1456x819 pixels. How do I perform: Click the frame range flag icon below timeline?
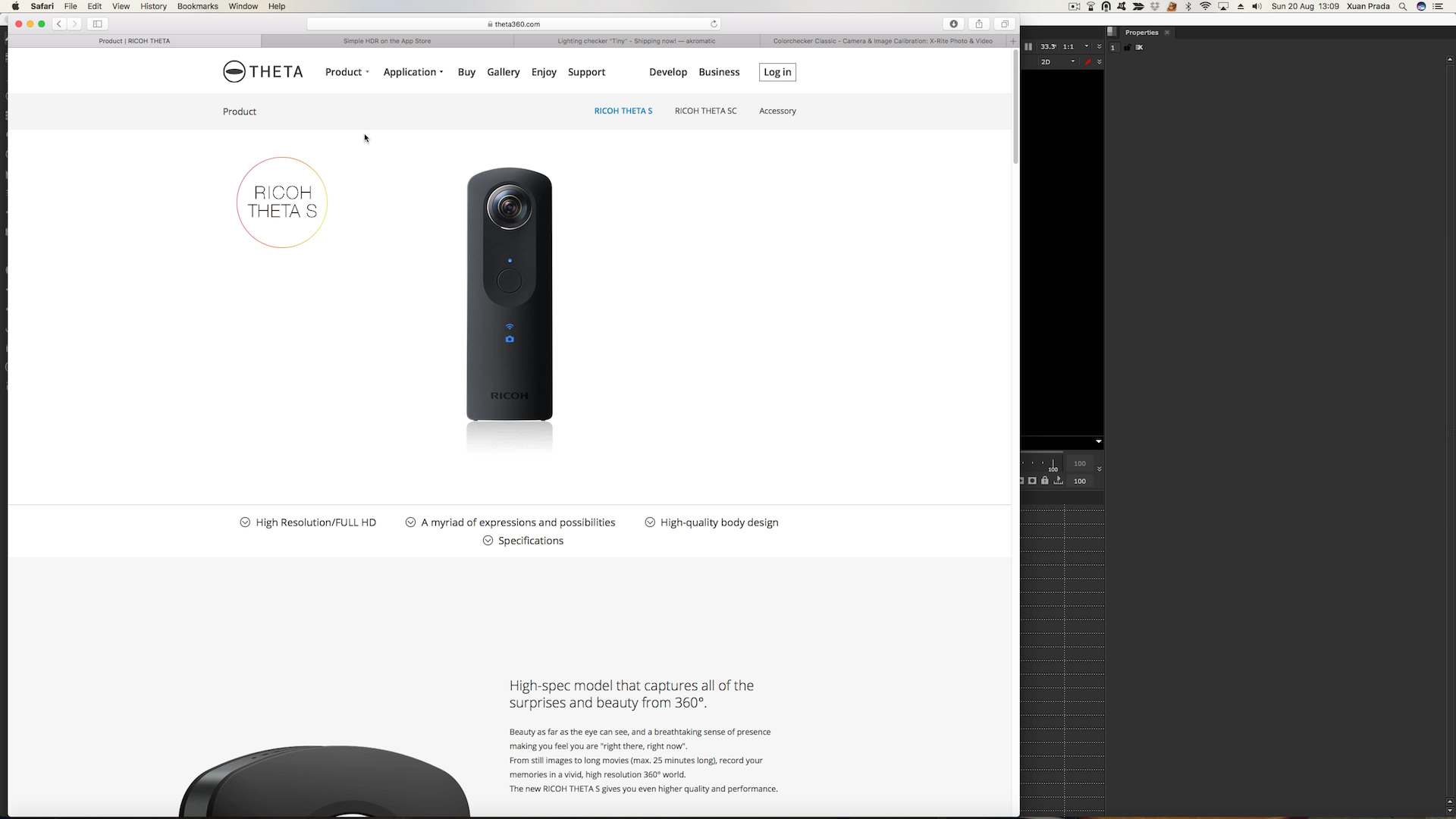pyautogui.click(x=1059, y=481)
